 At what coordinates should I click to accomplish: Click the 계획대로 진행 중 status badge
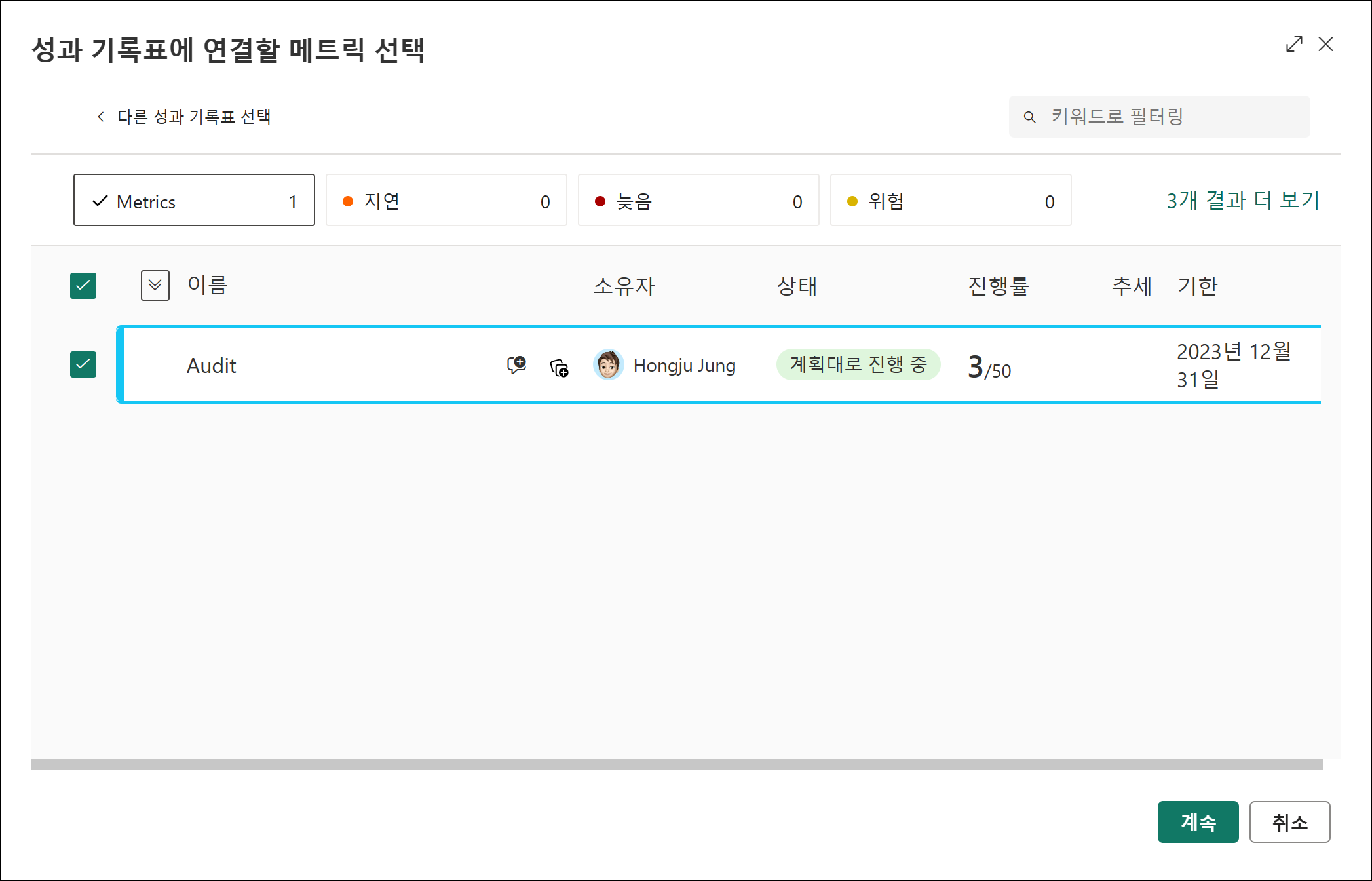pos(858,364)
